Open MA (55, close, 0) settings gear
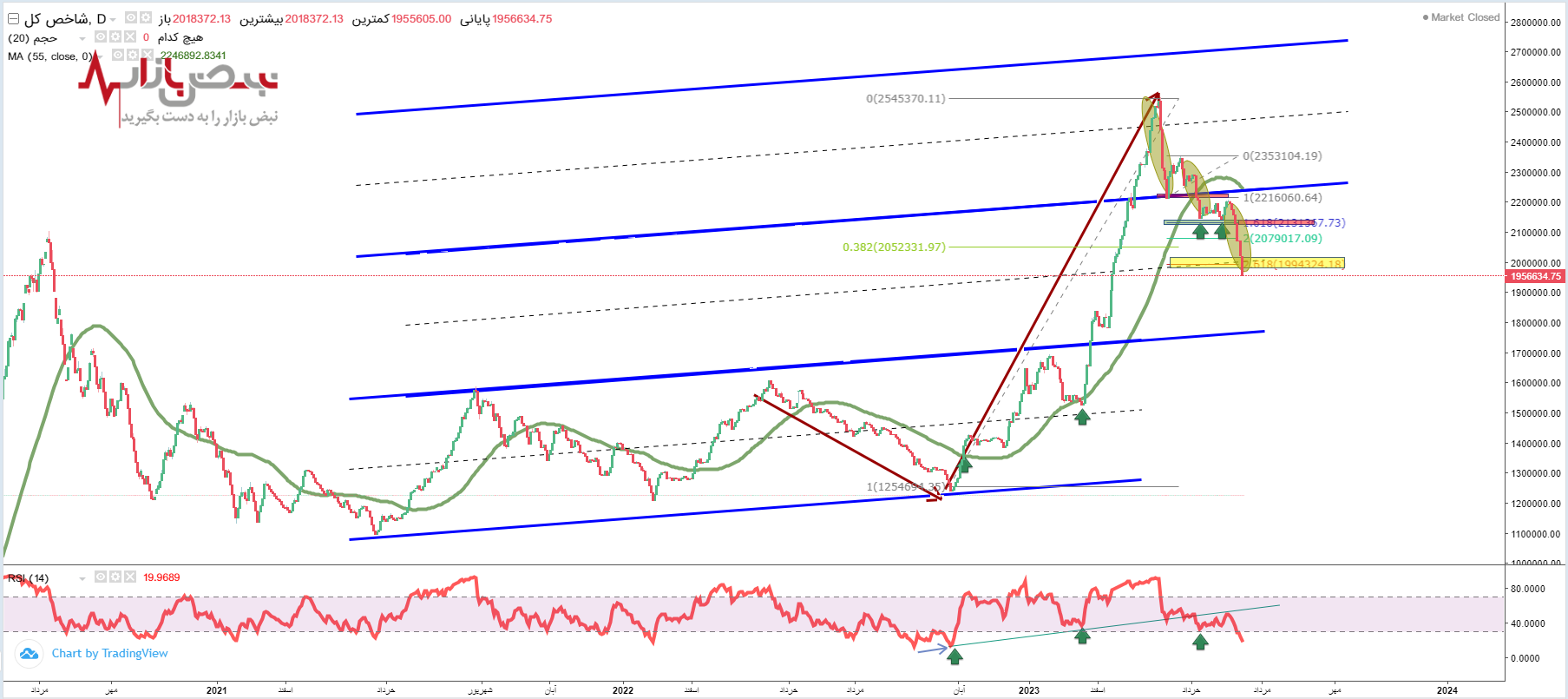This screenshot has width=1568, height=699. coord(133,55)
